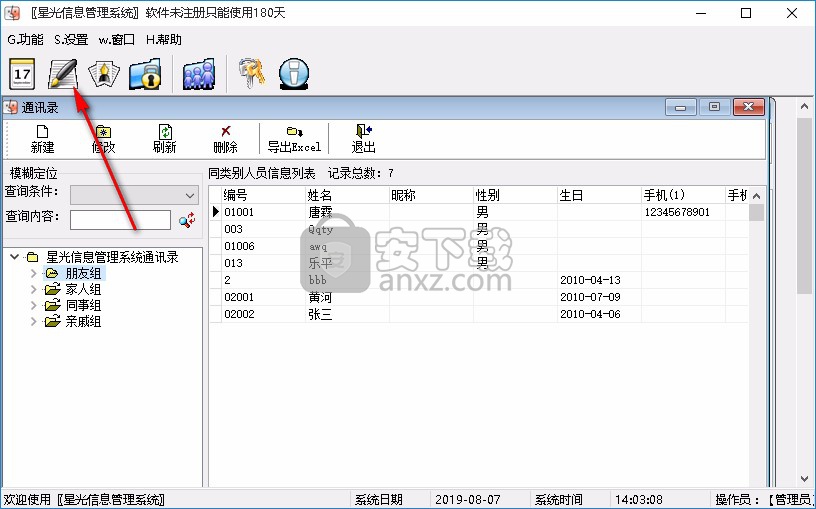Open the blue info bubble icon

tap(294, 74)
